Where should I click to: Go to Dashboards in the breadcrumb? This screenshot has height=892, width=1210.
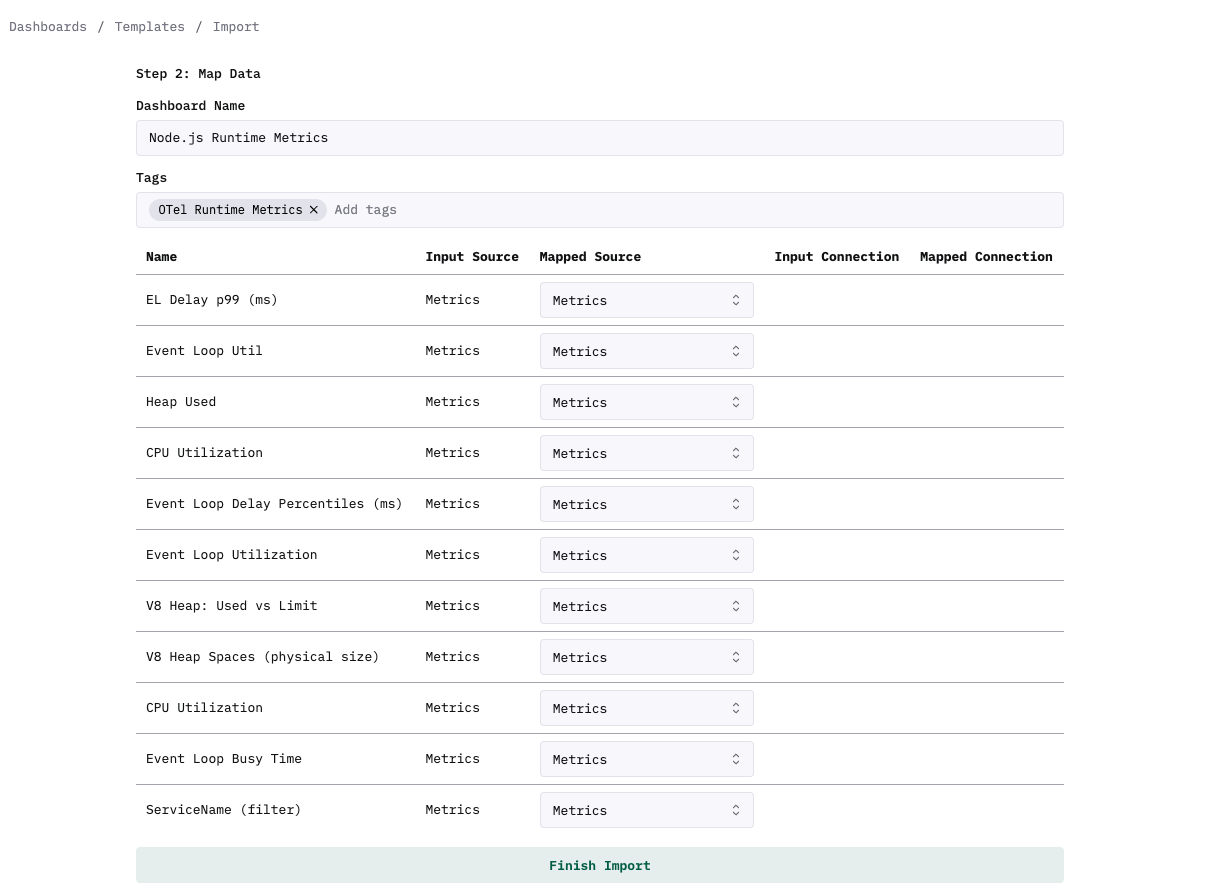tap(48, 27)
